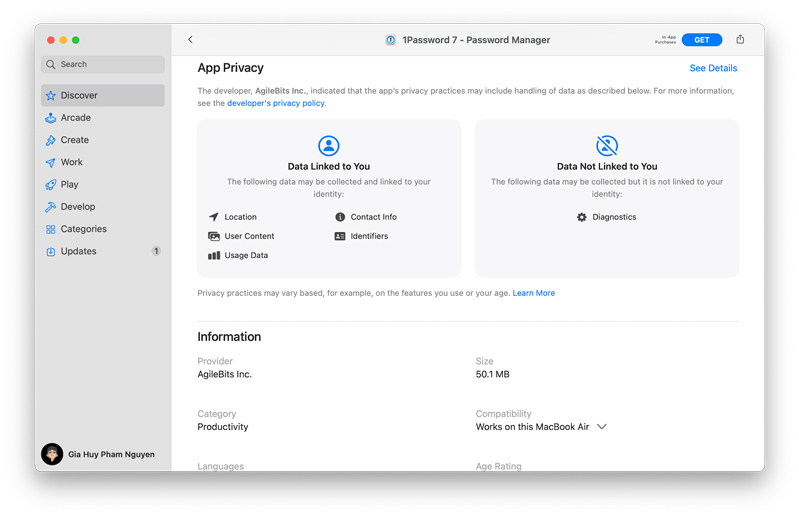Screen dimensions: 799x517
Task: Go to Arcade in sidebar
Action: (x=76, y=118)
